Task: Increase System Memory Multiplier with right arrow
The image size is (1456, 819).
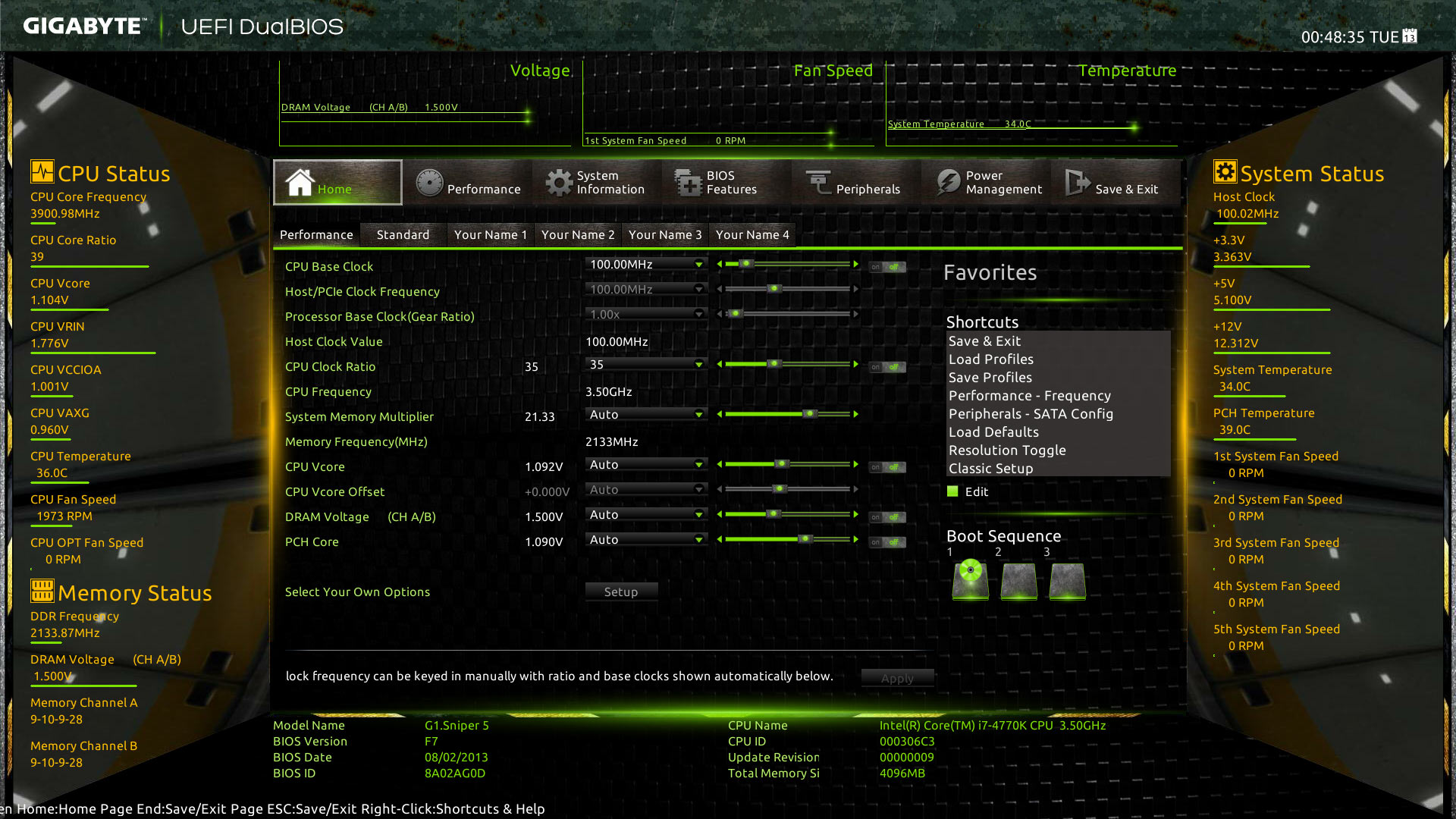Action: 856,415
